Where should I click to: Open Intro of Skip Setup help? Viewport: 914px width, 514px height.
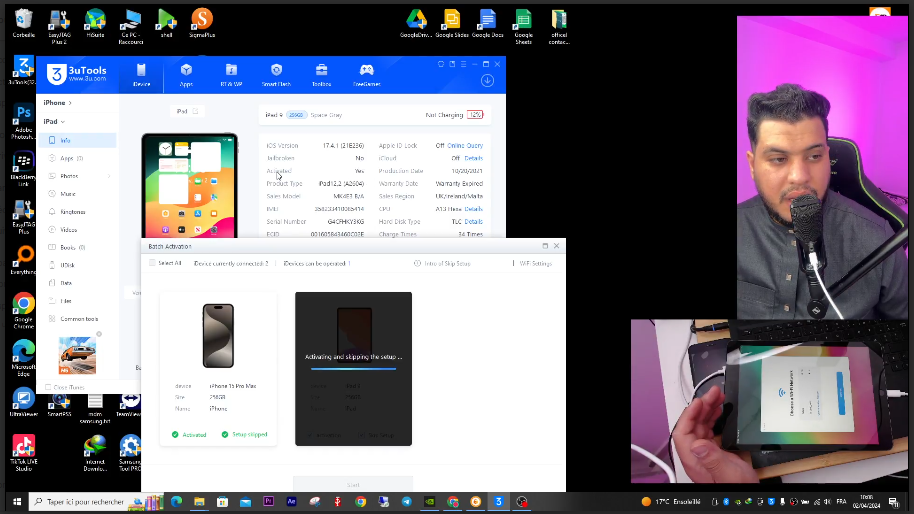point(442,263)
